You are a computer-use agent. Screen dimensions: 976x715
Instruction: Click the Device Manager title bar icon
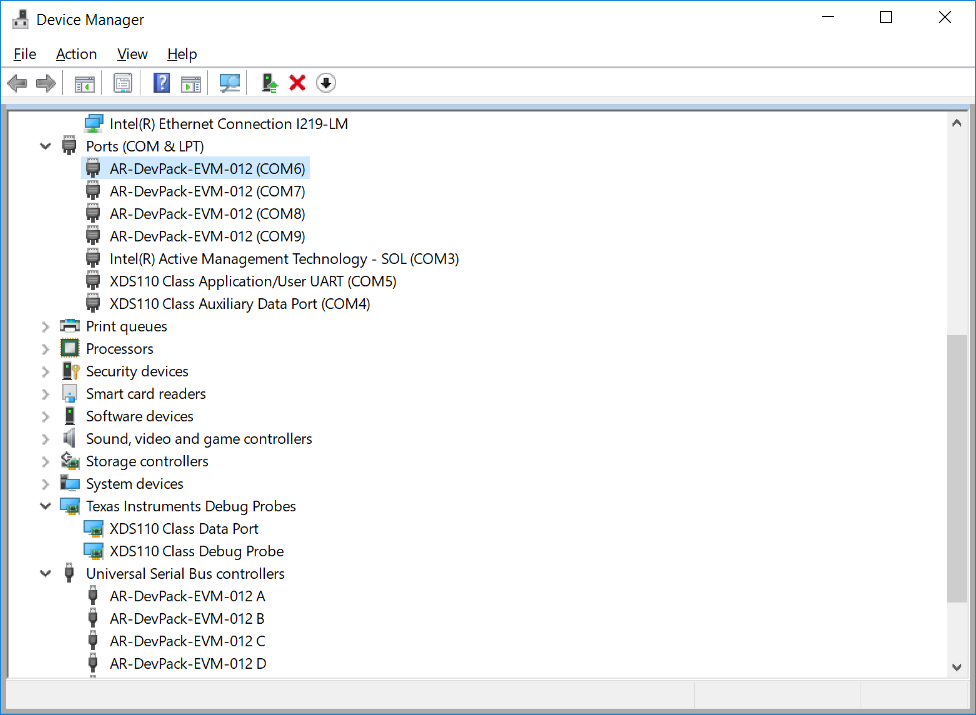(x=21, y=18)
